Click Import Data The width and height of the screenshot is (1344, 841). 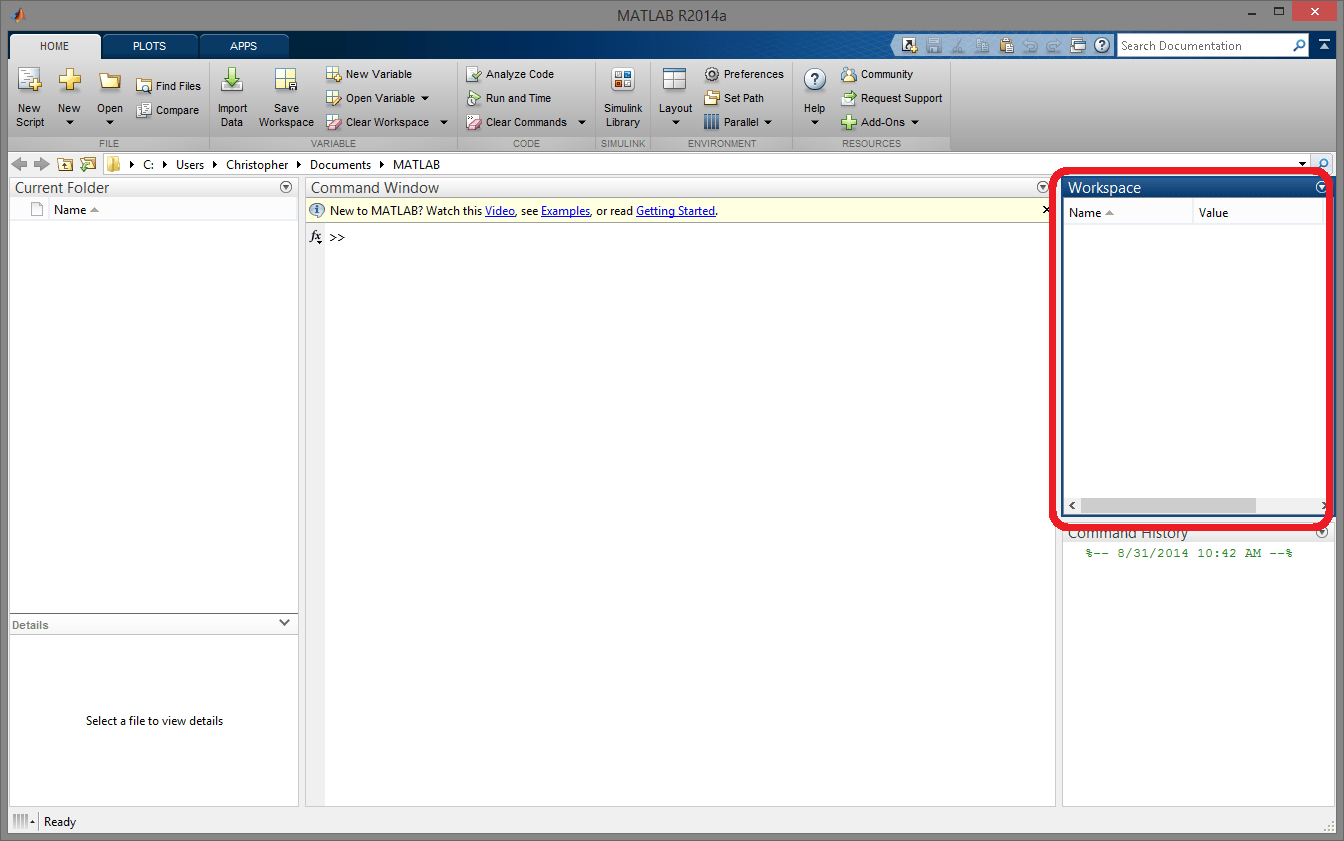232,98
